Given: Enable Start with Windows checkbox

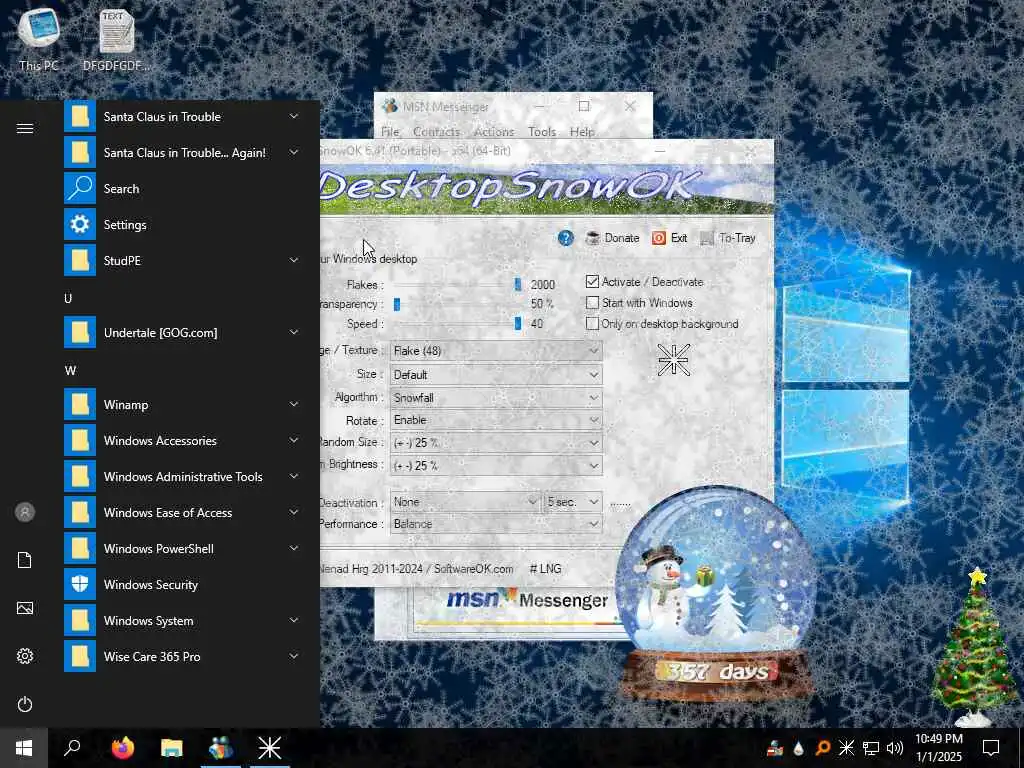Looking at the screenshot, I should click(x=592, y=303).
